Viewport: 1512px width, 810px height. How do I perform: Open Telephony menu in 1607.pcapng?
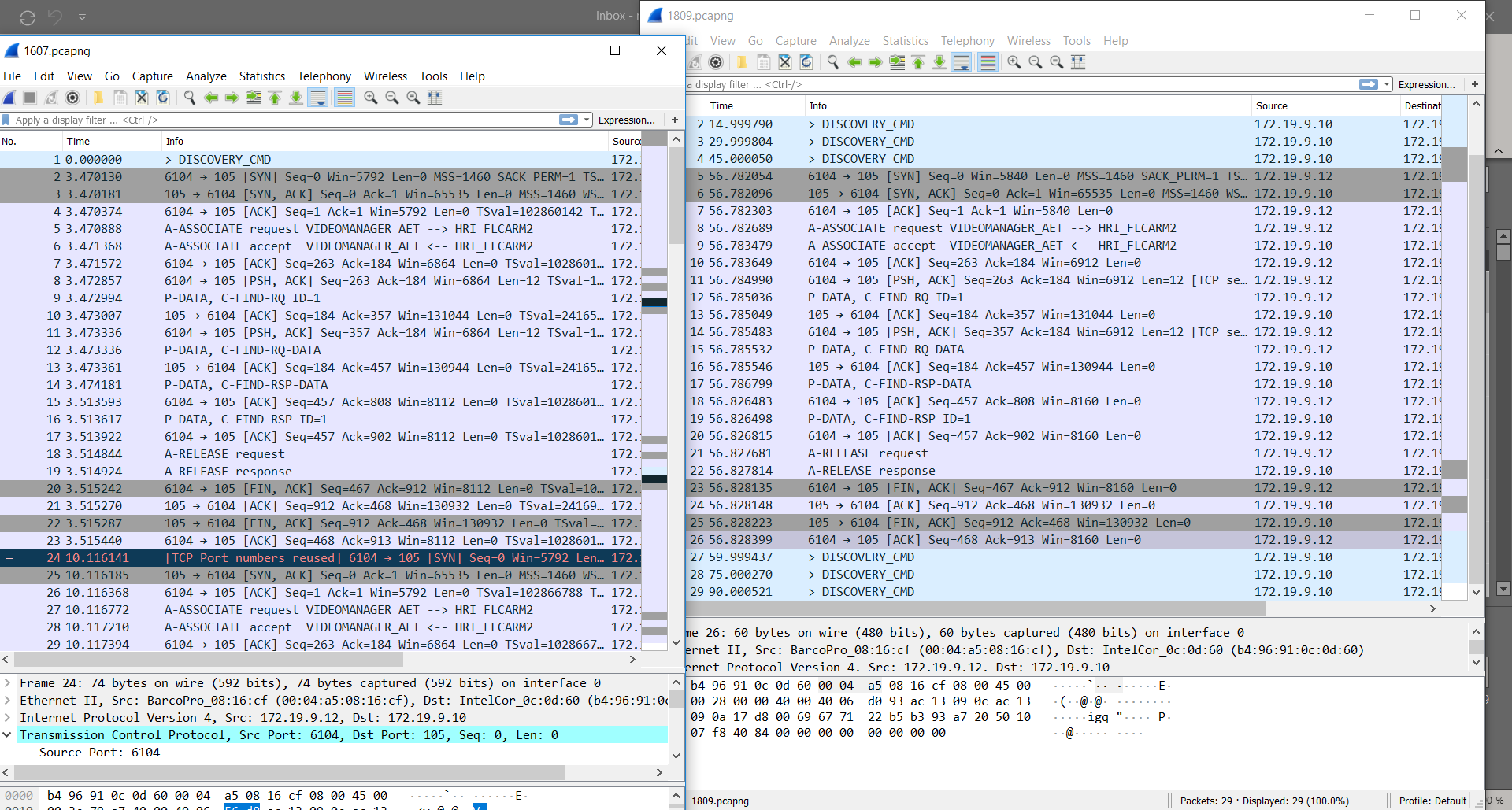(324, 76)
